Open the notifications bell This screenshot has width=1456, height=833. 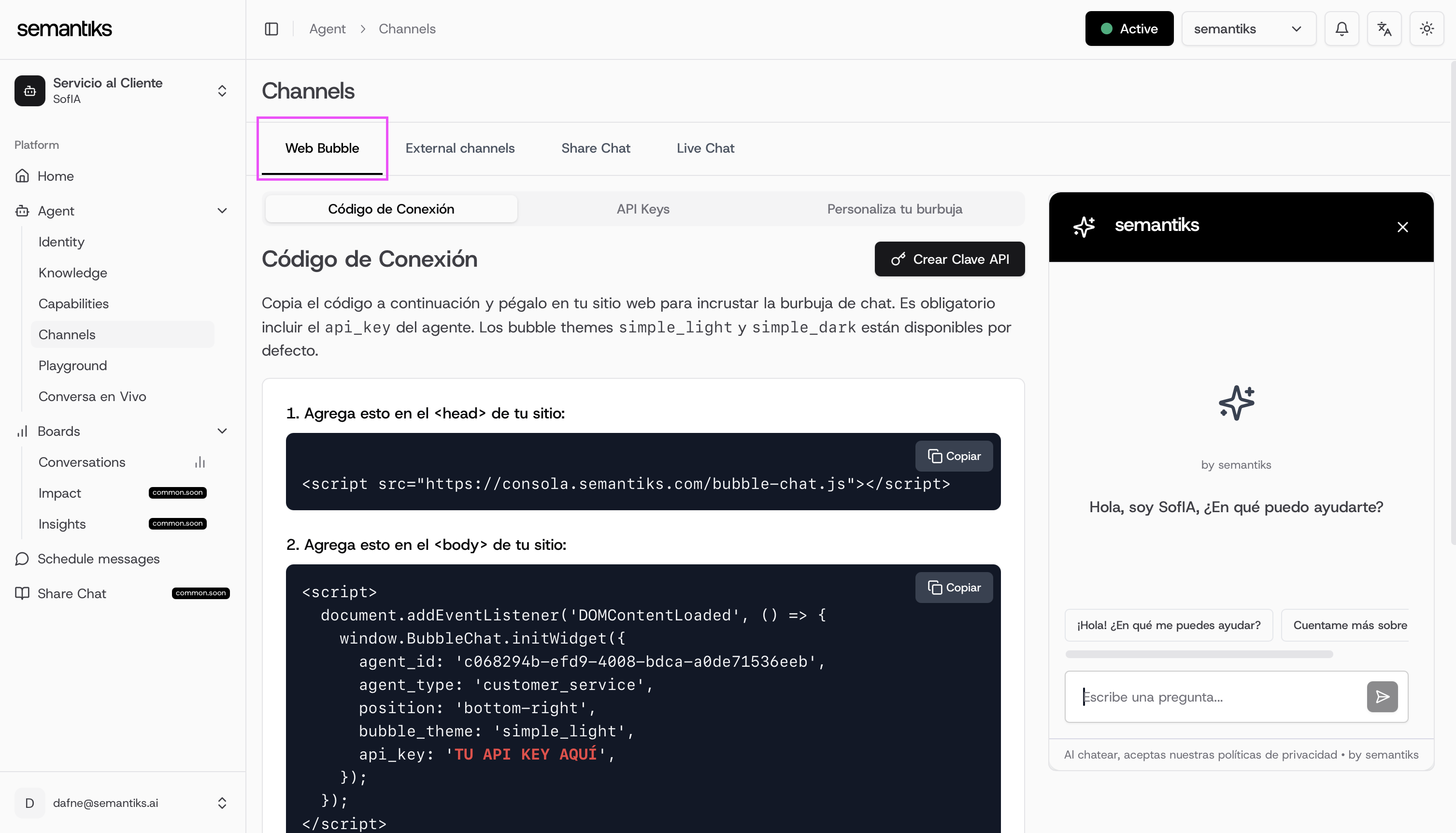(1342, 29)
